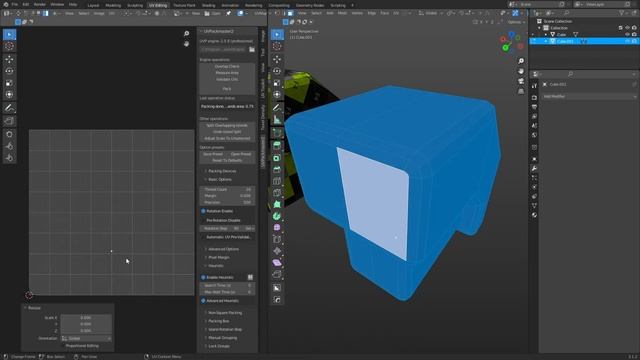Image resolution: width=640 pixels, height=360 pixels.
Task: Select the Rotate tool in 3D viewport
Action: (277, 71)
